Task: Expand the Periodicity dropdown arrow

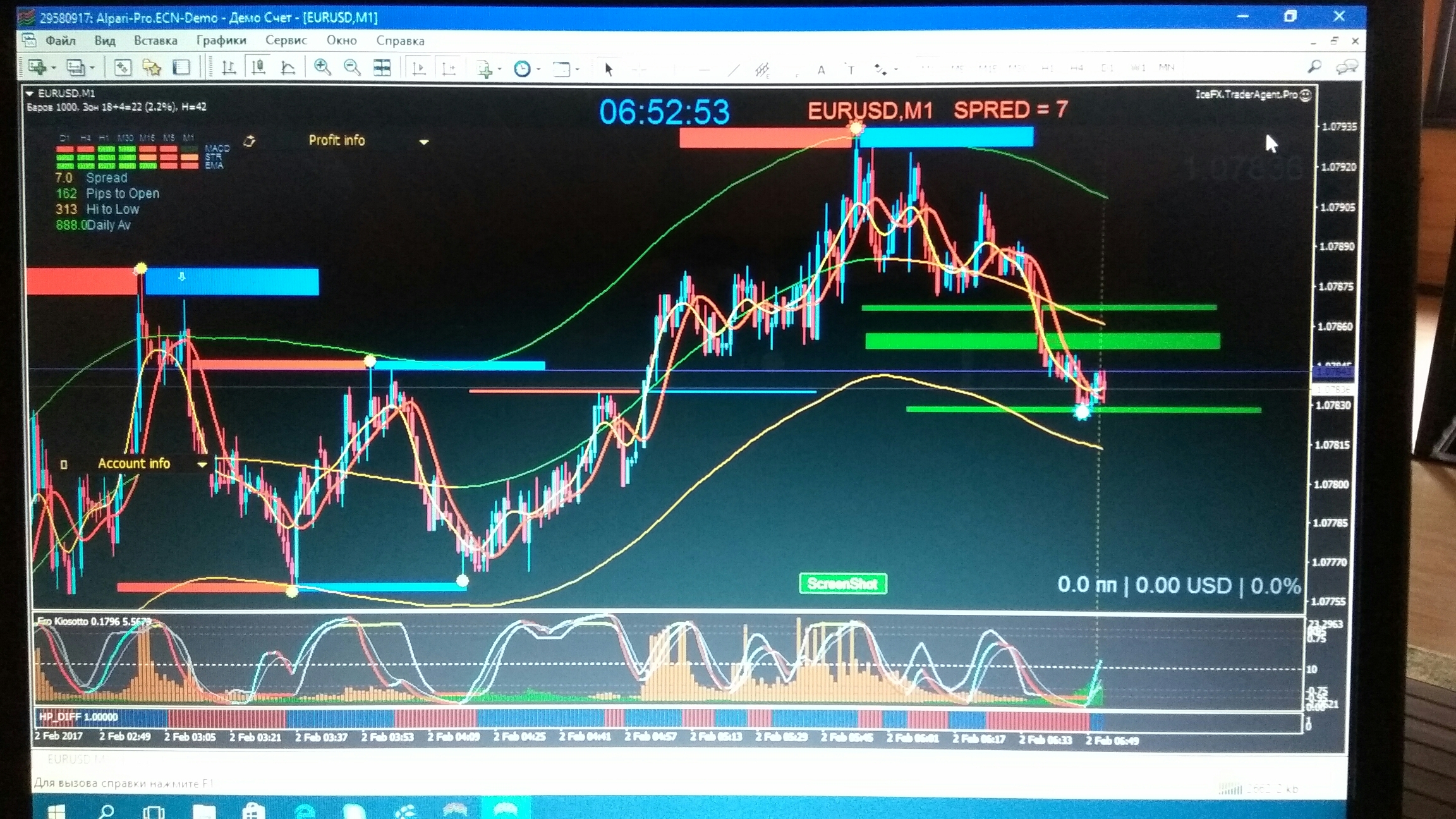Action: tap(538, 69)
